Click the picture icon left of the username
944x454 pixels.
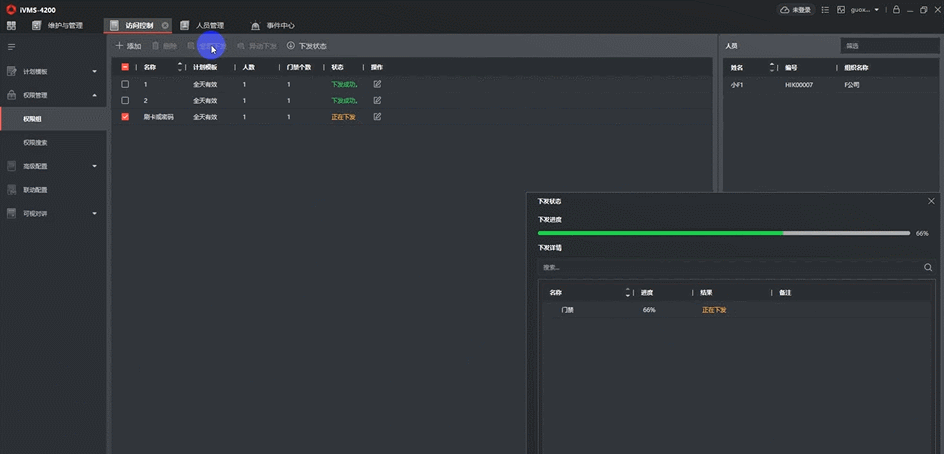[841, 9]
